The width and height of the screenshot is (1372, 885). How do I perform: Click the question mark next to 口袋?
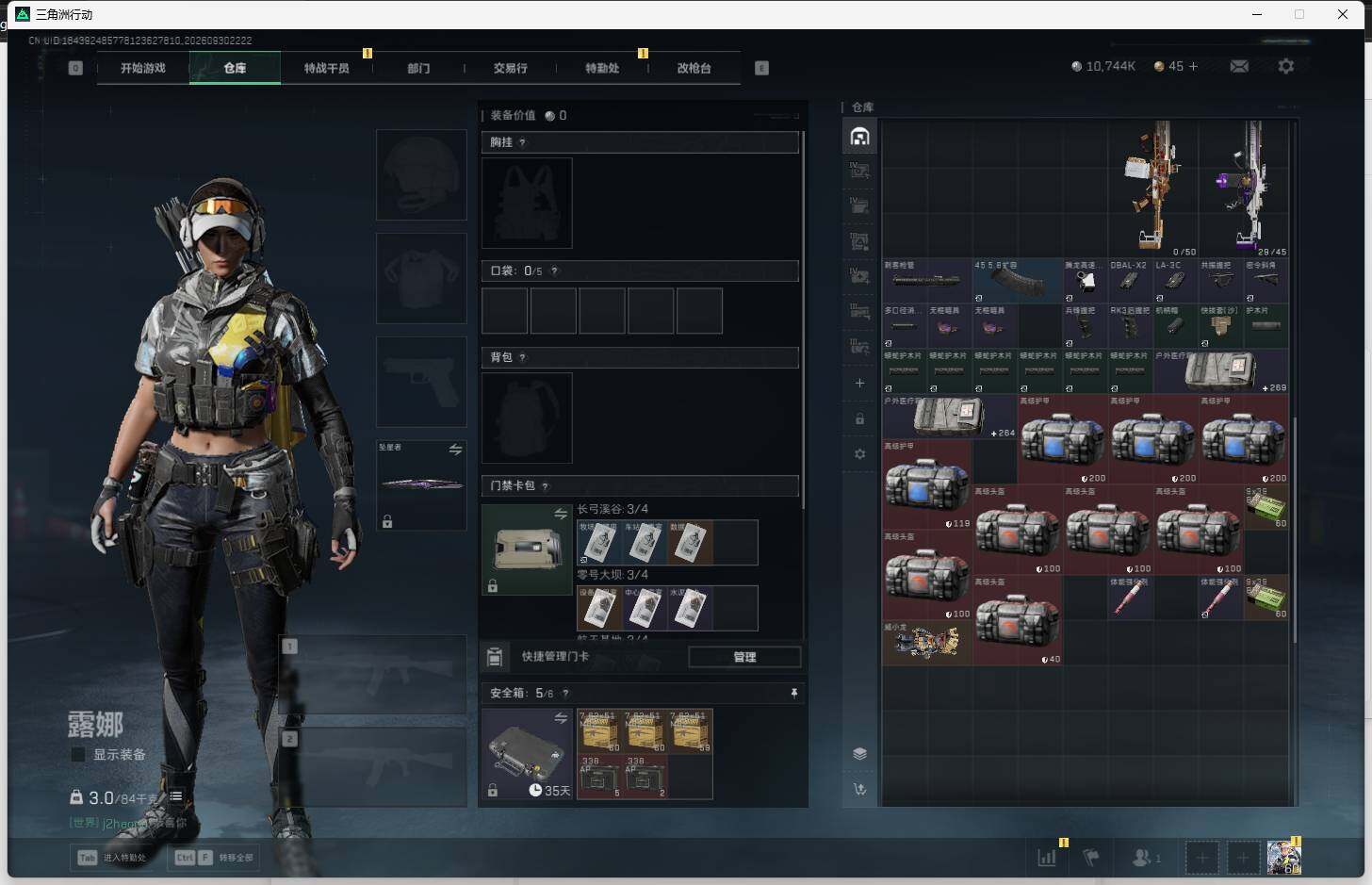[554, 270]
